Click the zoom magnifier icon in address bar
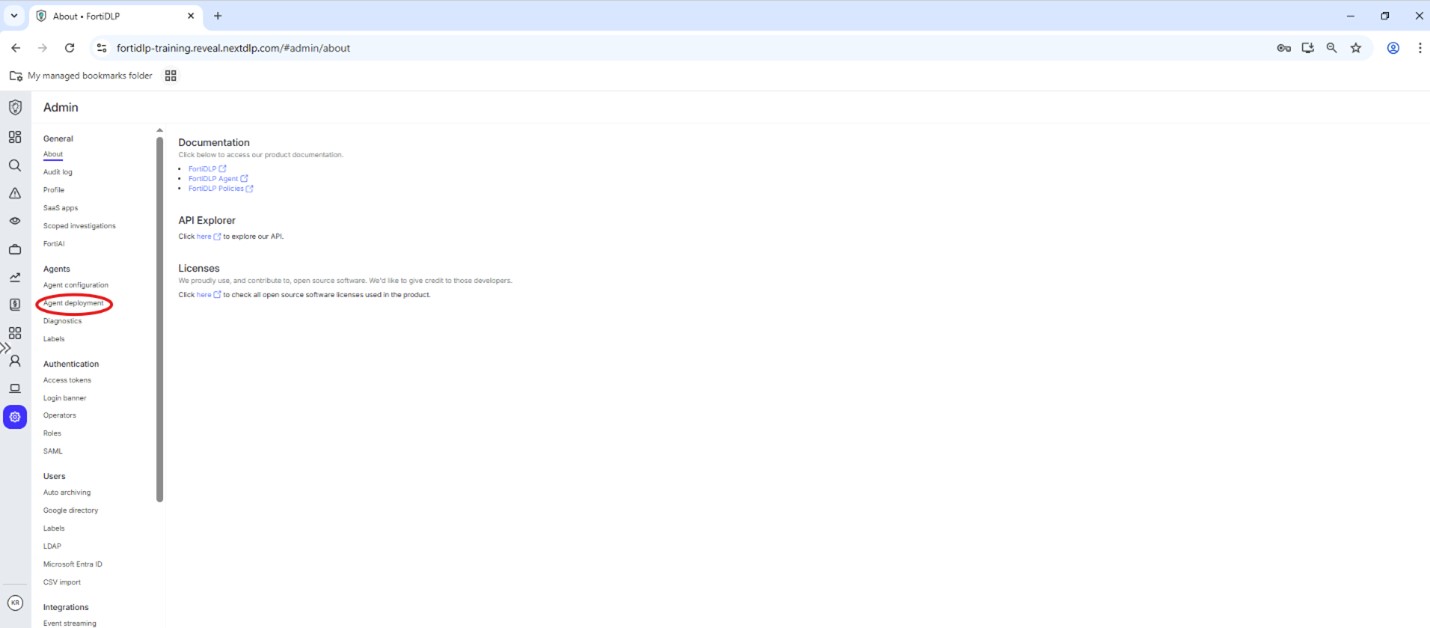The width and height of the screenshot is (1430, 628). [x=1332, y=48]
